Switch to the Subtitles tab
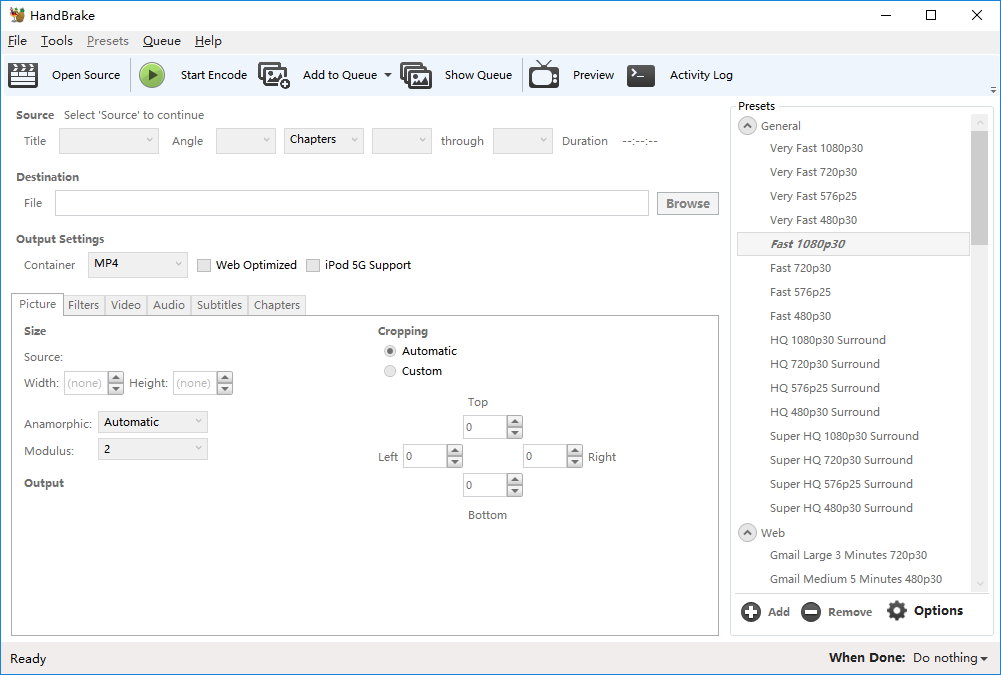 (x=219, y=305)
